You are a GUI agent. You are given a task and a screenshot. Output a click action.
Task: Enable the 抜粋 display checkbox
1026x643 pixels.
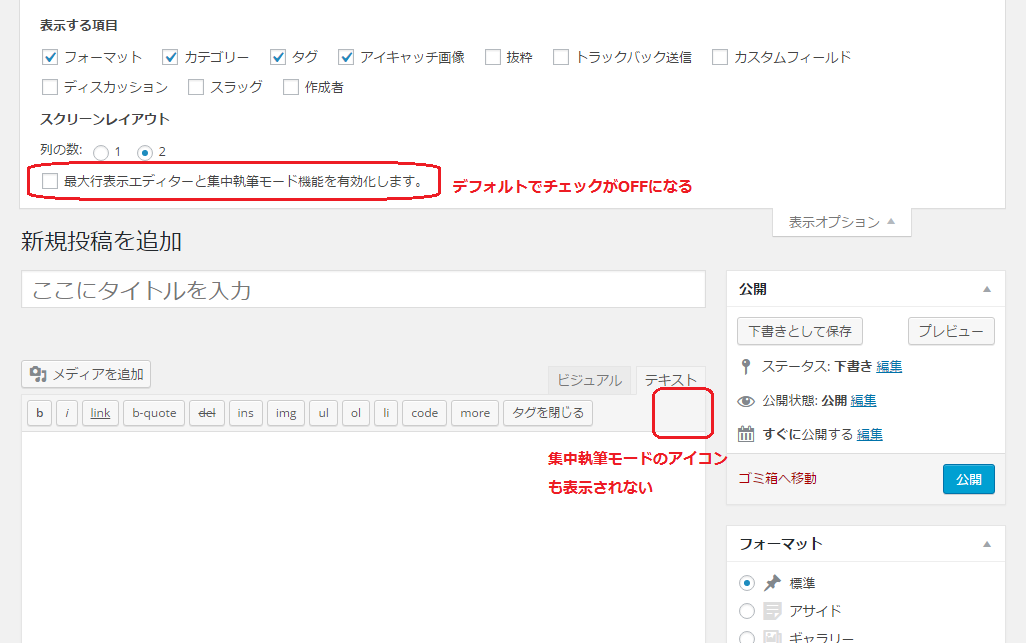click(x=491, y=57)
